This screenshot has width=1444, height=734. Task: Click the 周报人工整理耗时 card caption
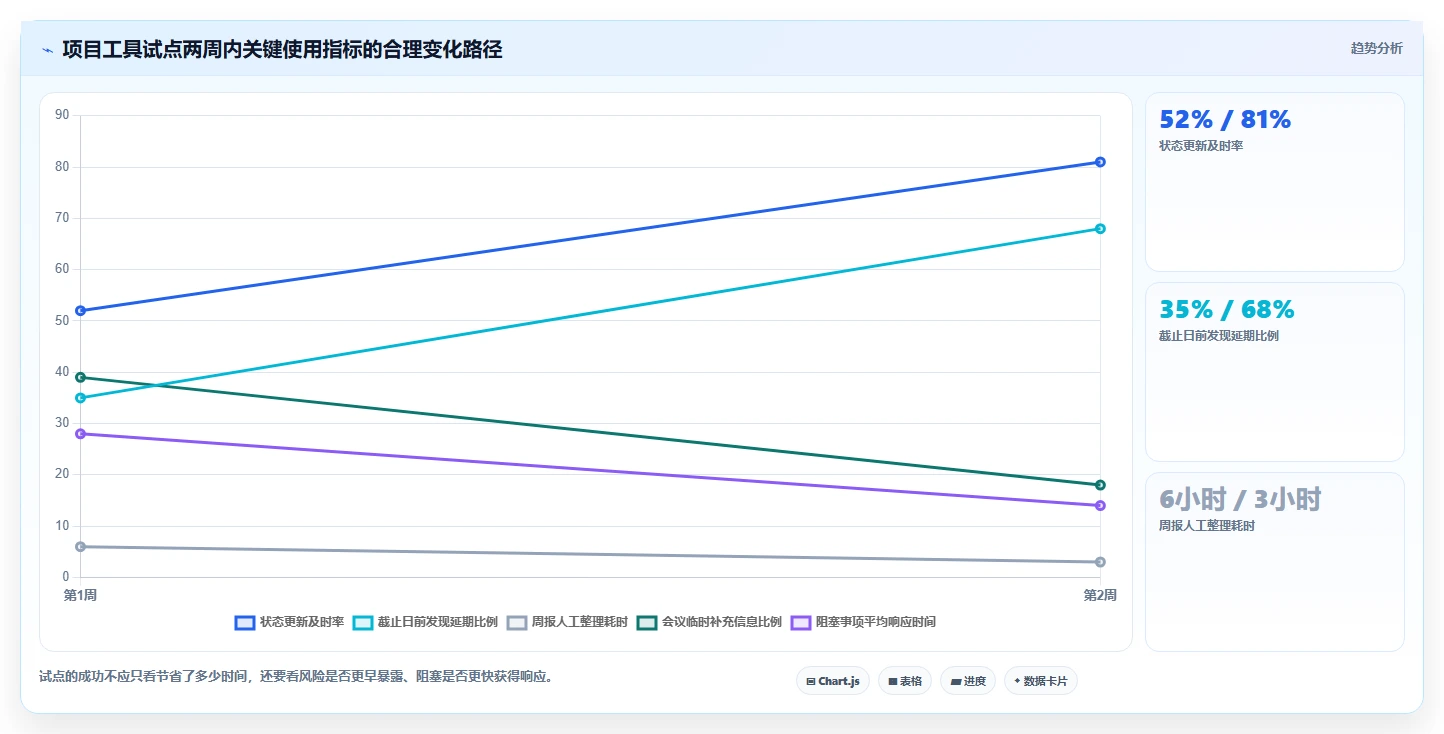(1207, 526)
